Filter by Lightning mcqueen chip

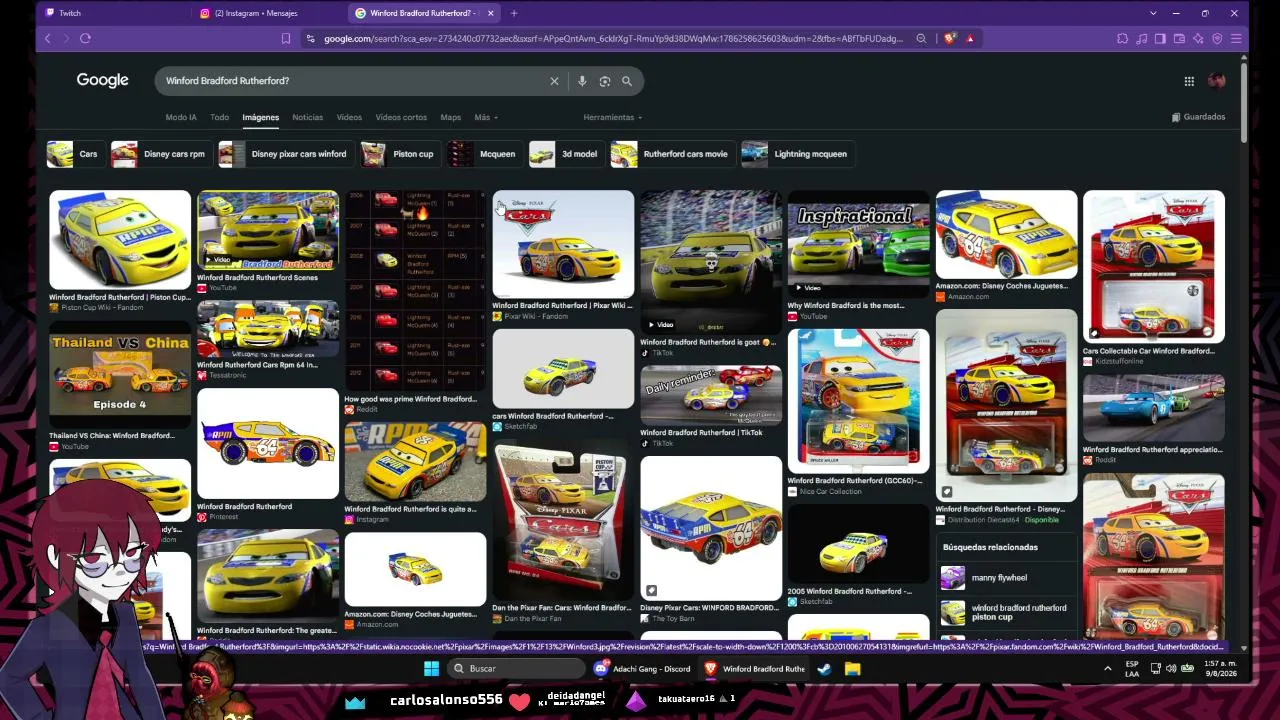(x=797, y=154)
